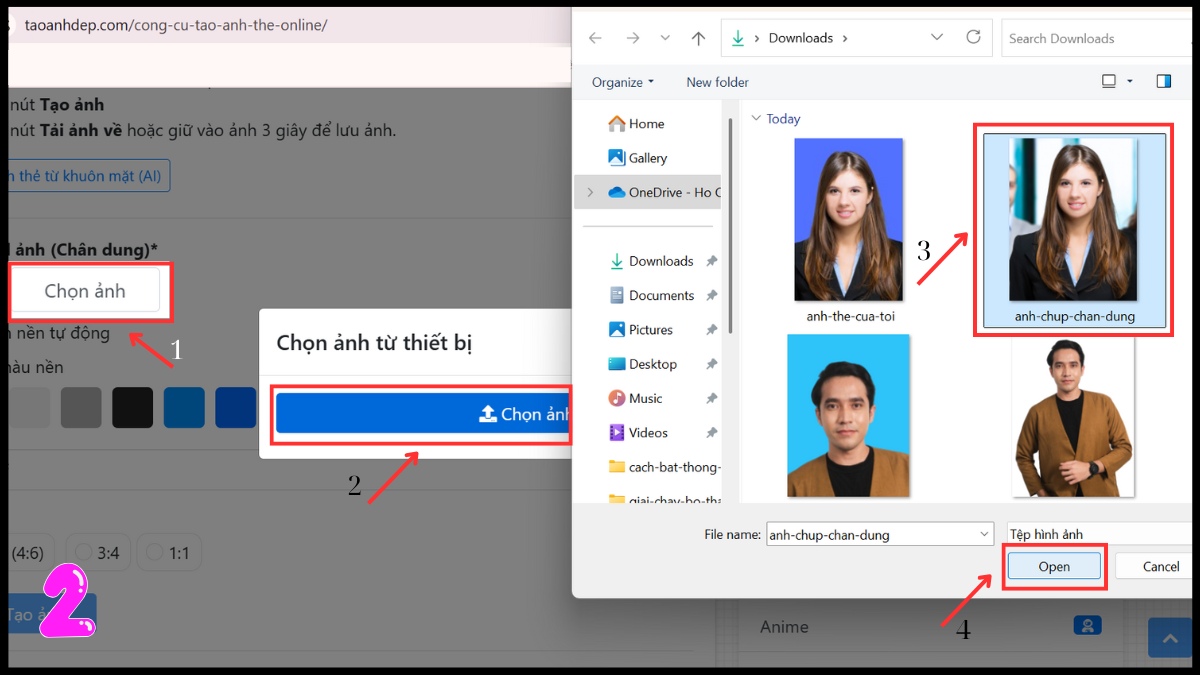Viewport: 1200px width, 675px height.
Task: Pick the black background color swatch
Action: click(132, 407)
